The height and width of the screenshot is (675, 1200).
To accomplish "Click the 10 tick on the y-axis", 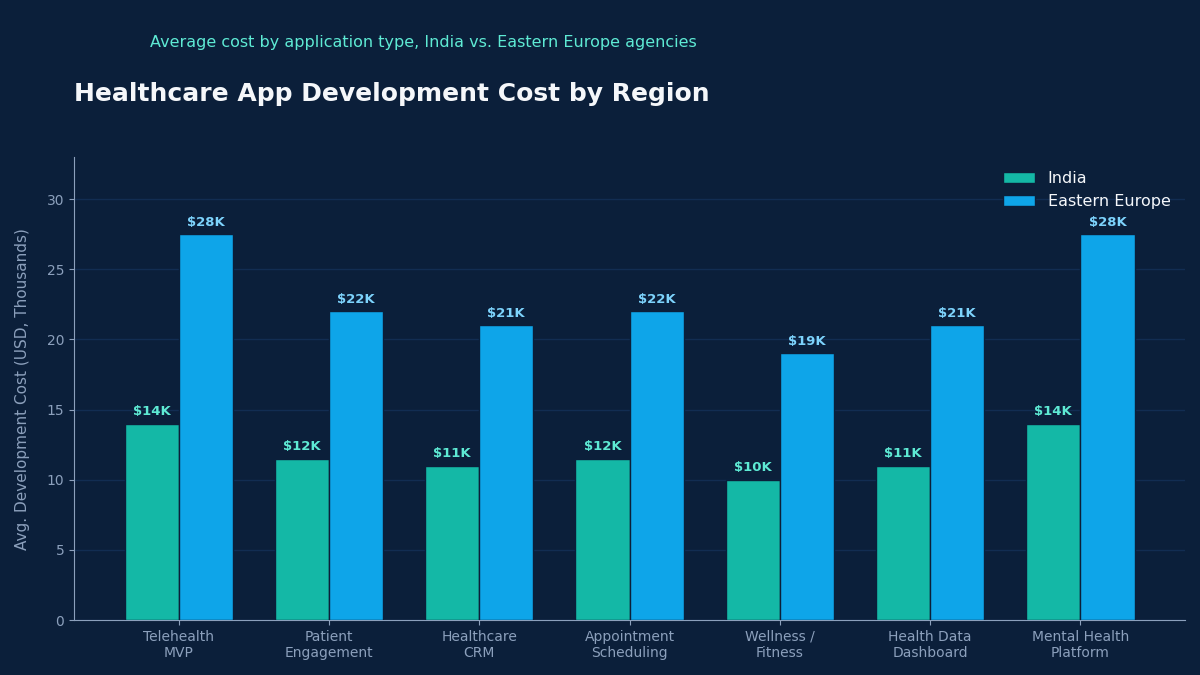I will coord(55,480).
